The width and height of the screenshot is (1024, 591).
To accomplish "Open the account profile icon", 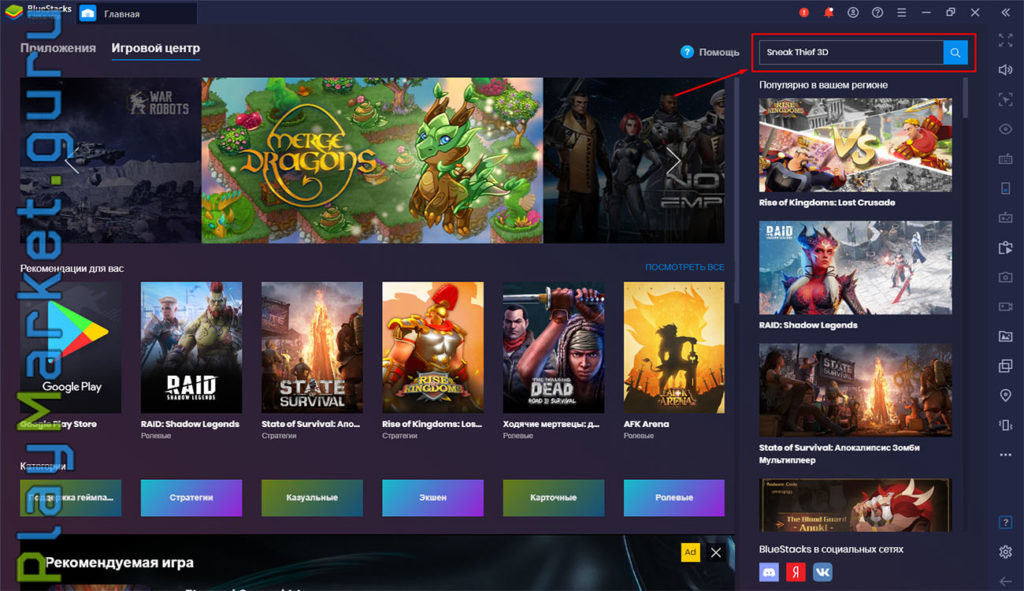I will tap(853, 12).
